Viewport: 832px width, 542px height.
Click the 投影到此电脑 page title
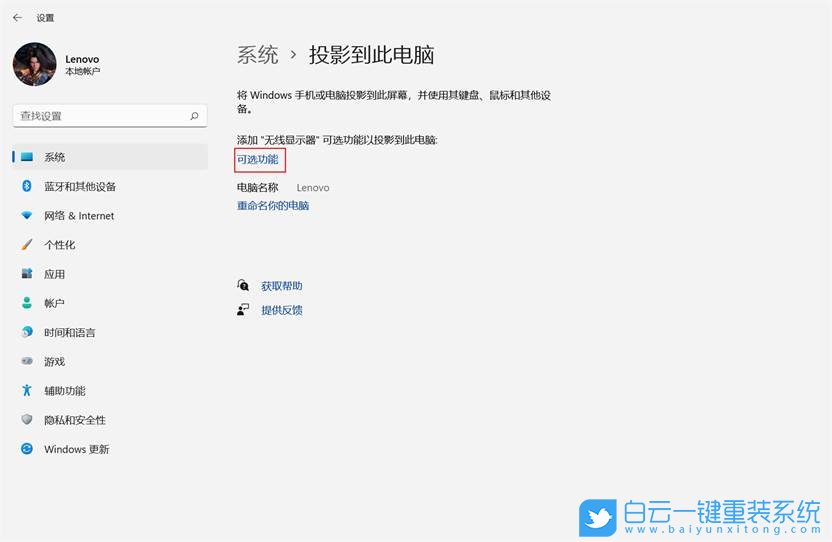pos(371,55)
